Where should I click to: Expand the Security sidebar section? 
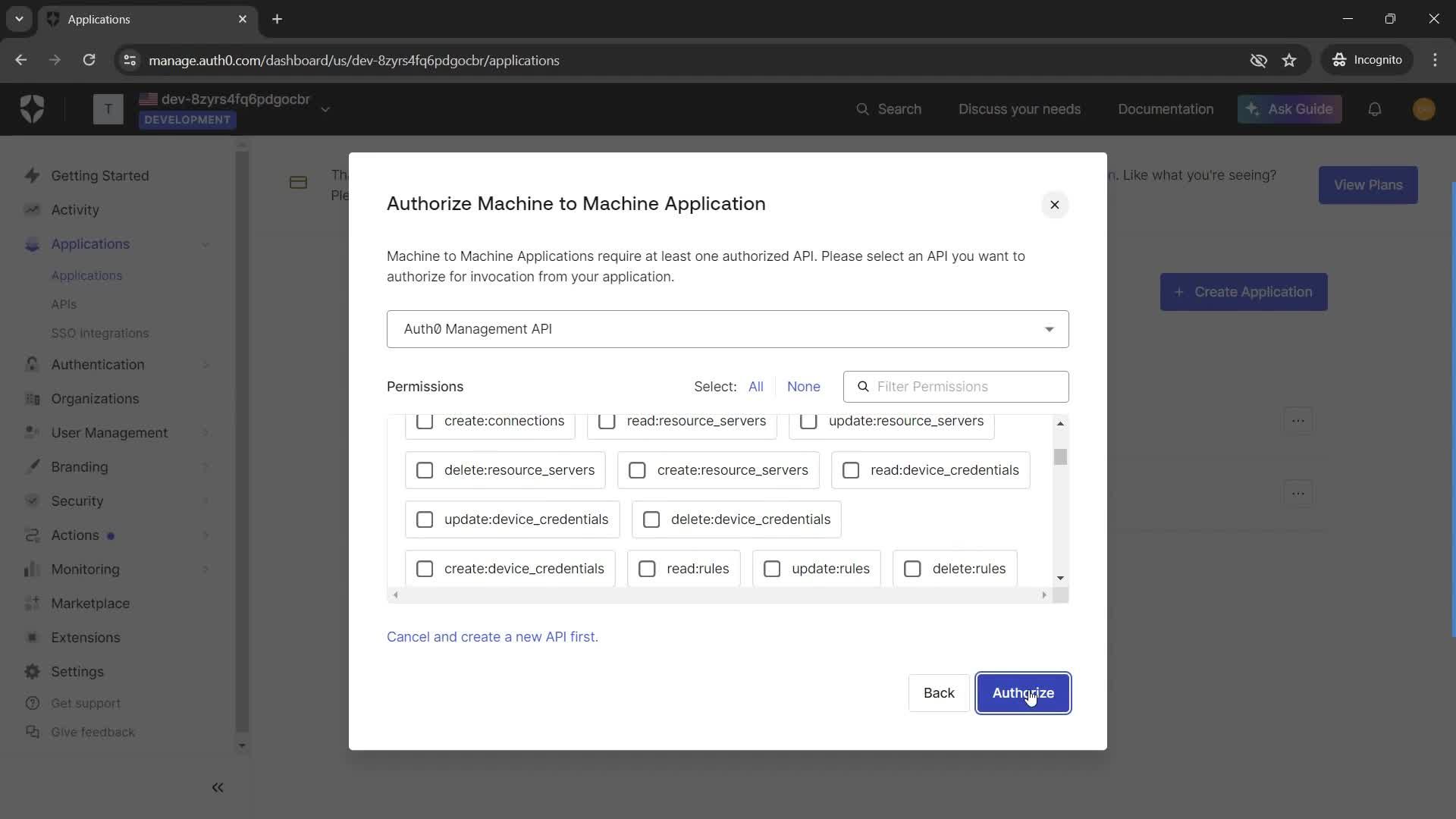pos(206,501)
